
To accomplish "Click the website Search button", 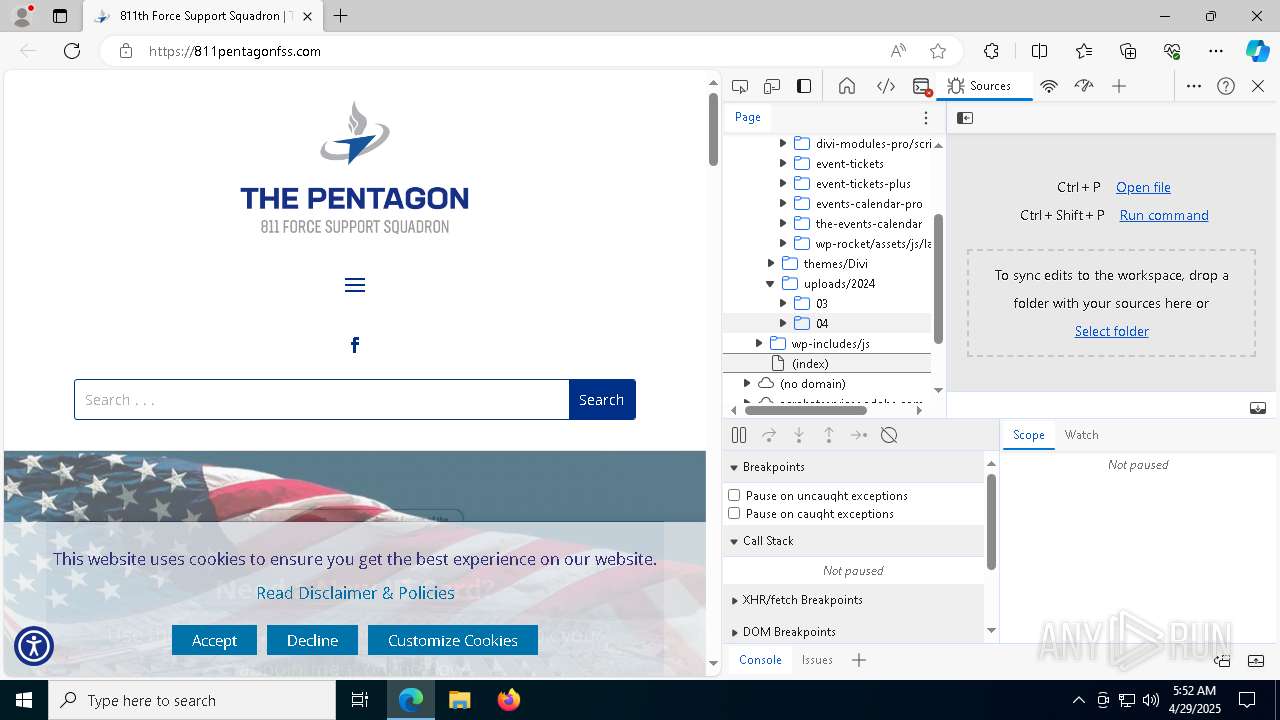I will click(602, 400).
